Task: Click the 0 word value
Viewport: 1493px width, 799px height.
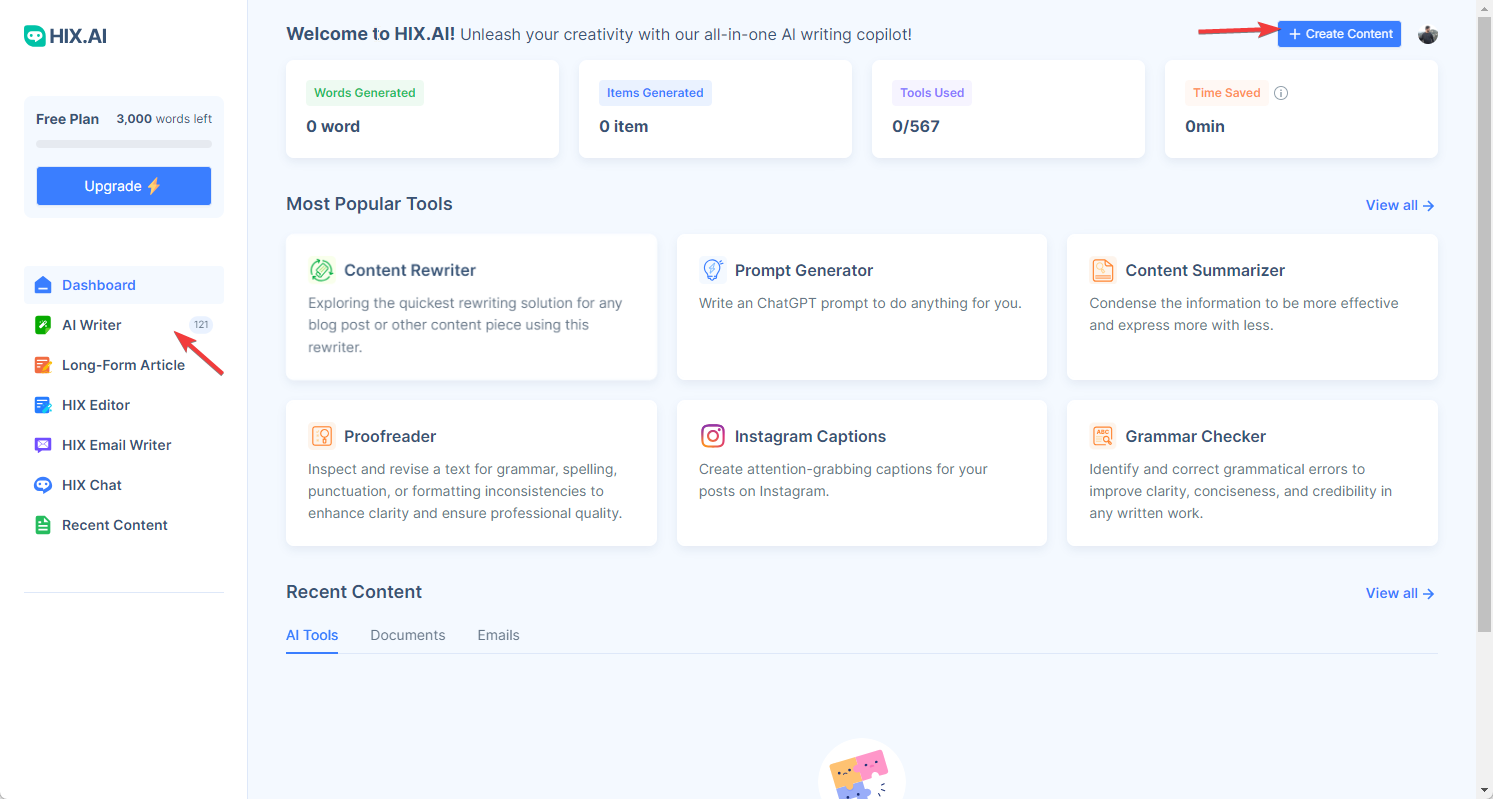Action: [x=333, y=126]
